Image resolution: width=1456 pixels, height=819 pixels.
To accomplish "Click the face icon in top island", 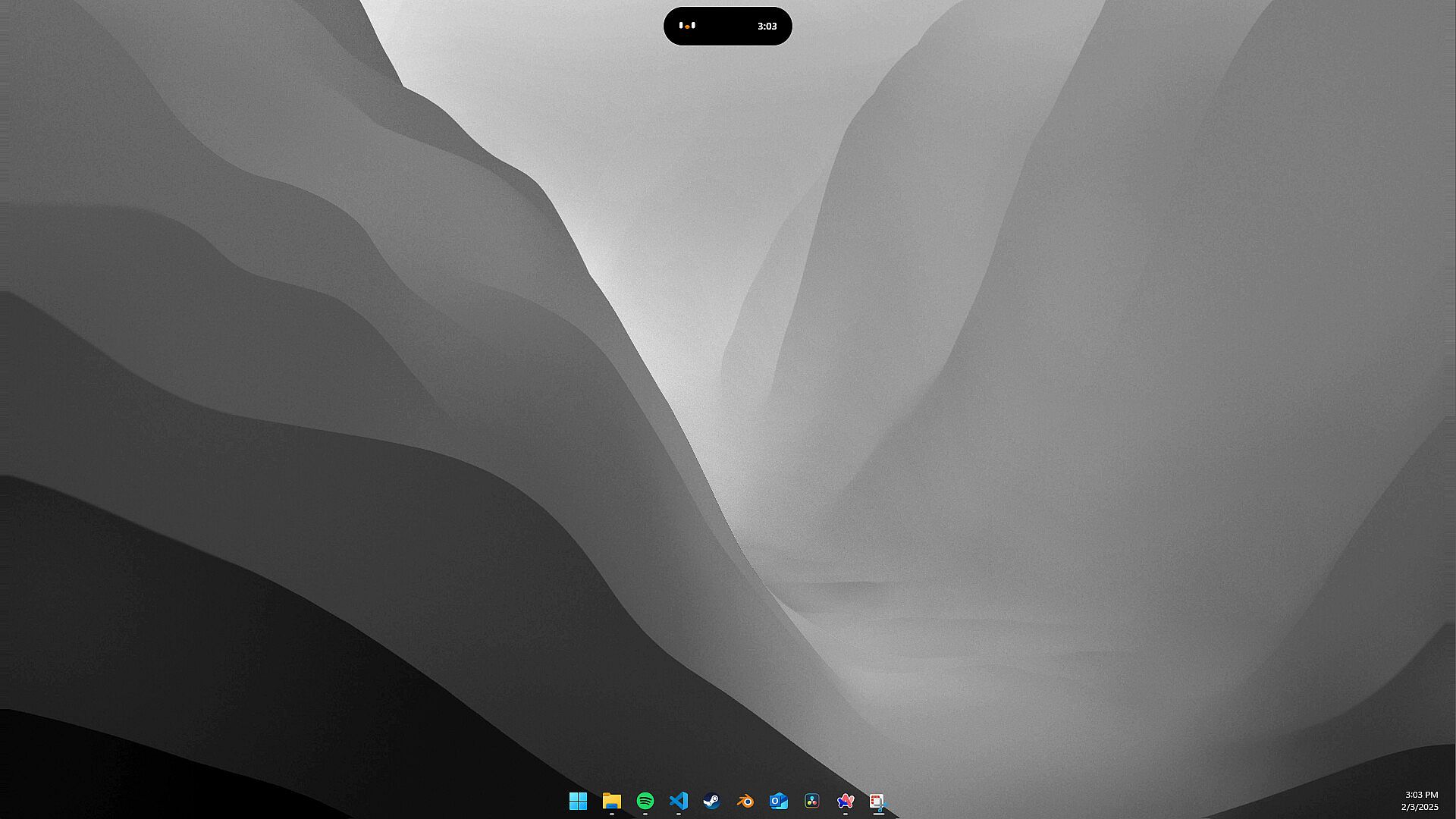I will click(x=687, y=26).
